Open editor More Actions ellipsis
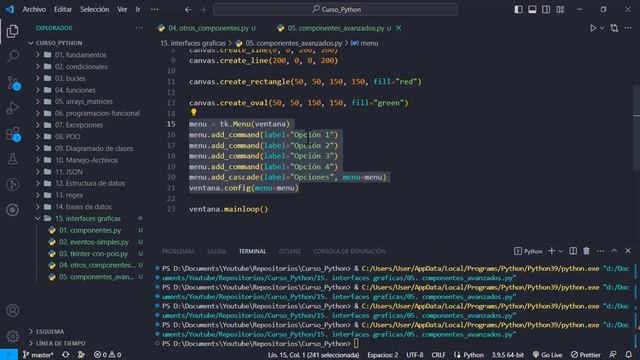This screenshot has width=640, height=360. point(628,28)
